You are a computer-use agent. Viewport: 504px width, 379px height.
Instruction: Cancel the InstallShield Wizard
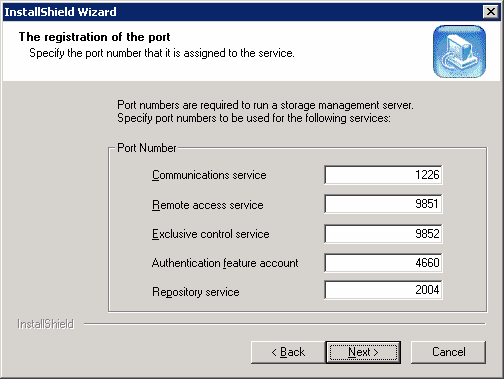coord(448,352)
